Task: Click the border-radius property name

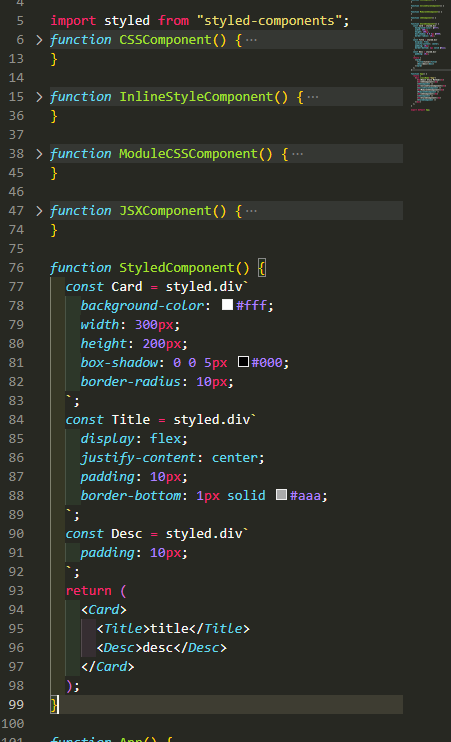Action: click(x=130, y=381)
